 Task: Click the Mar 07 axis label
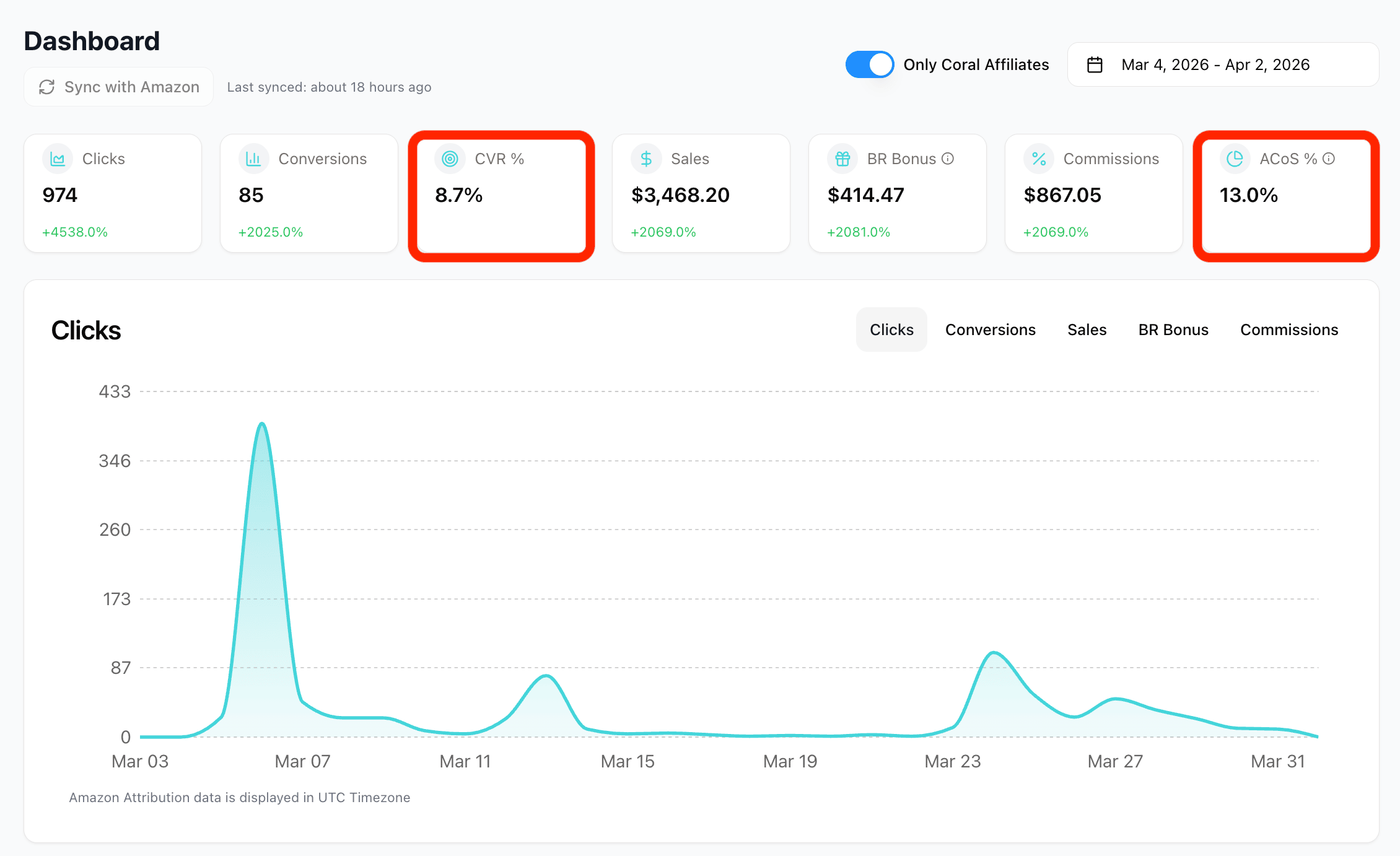[302, 761]
